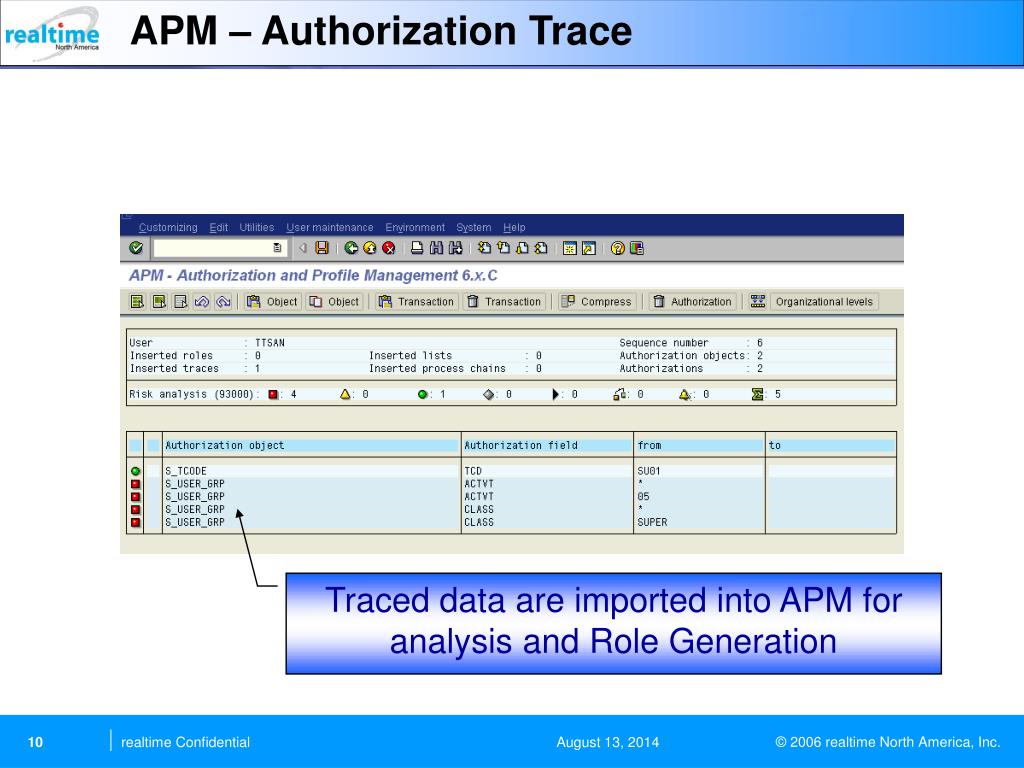Open the Environment menu
The image size is (1024, 768).
(x=415, y=227)
